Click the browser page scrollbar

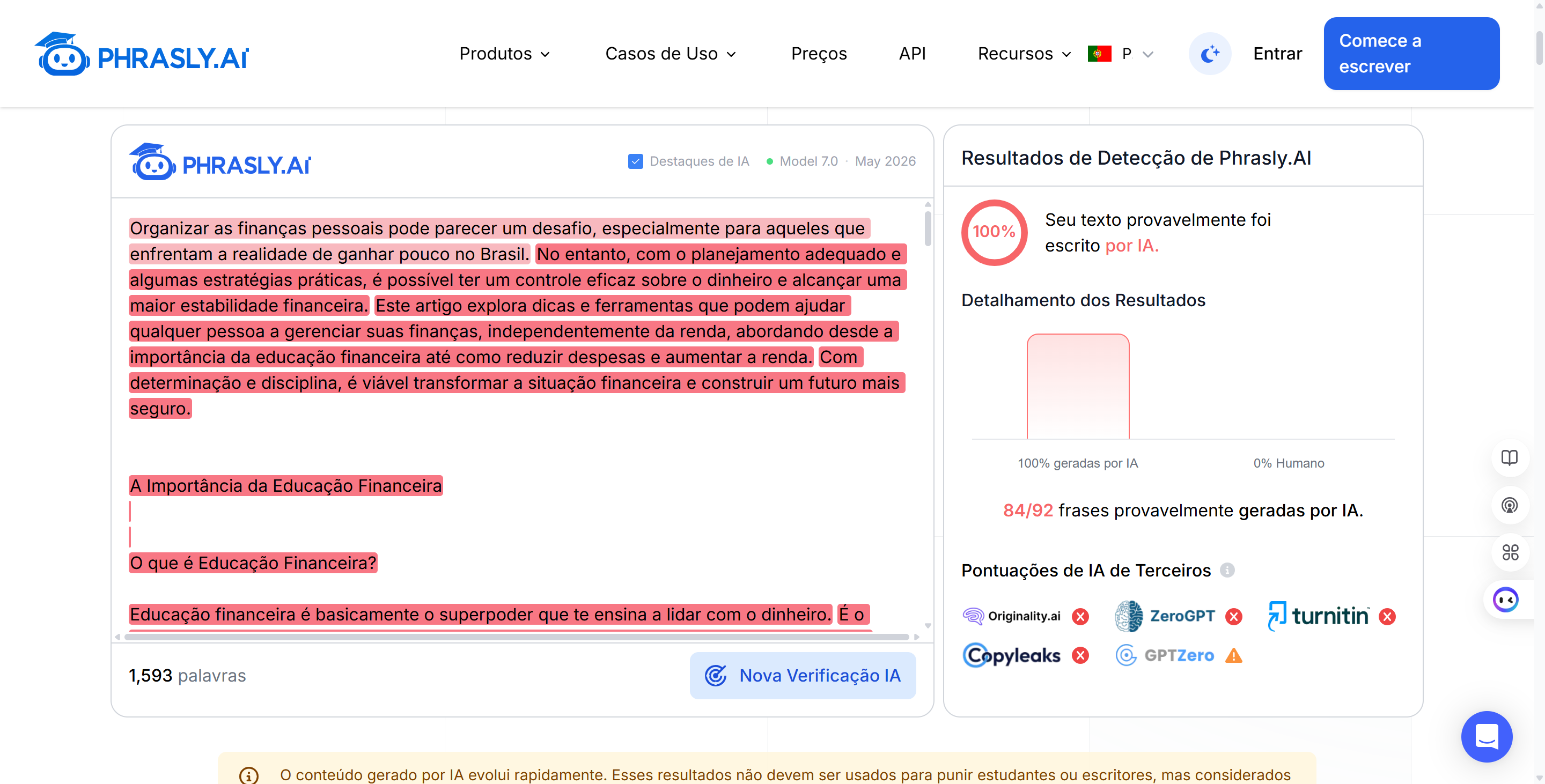[1539, 48]
